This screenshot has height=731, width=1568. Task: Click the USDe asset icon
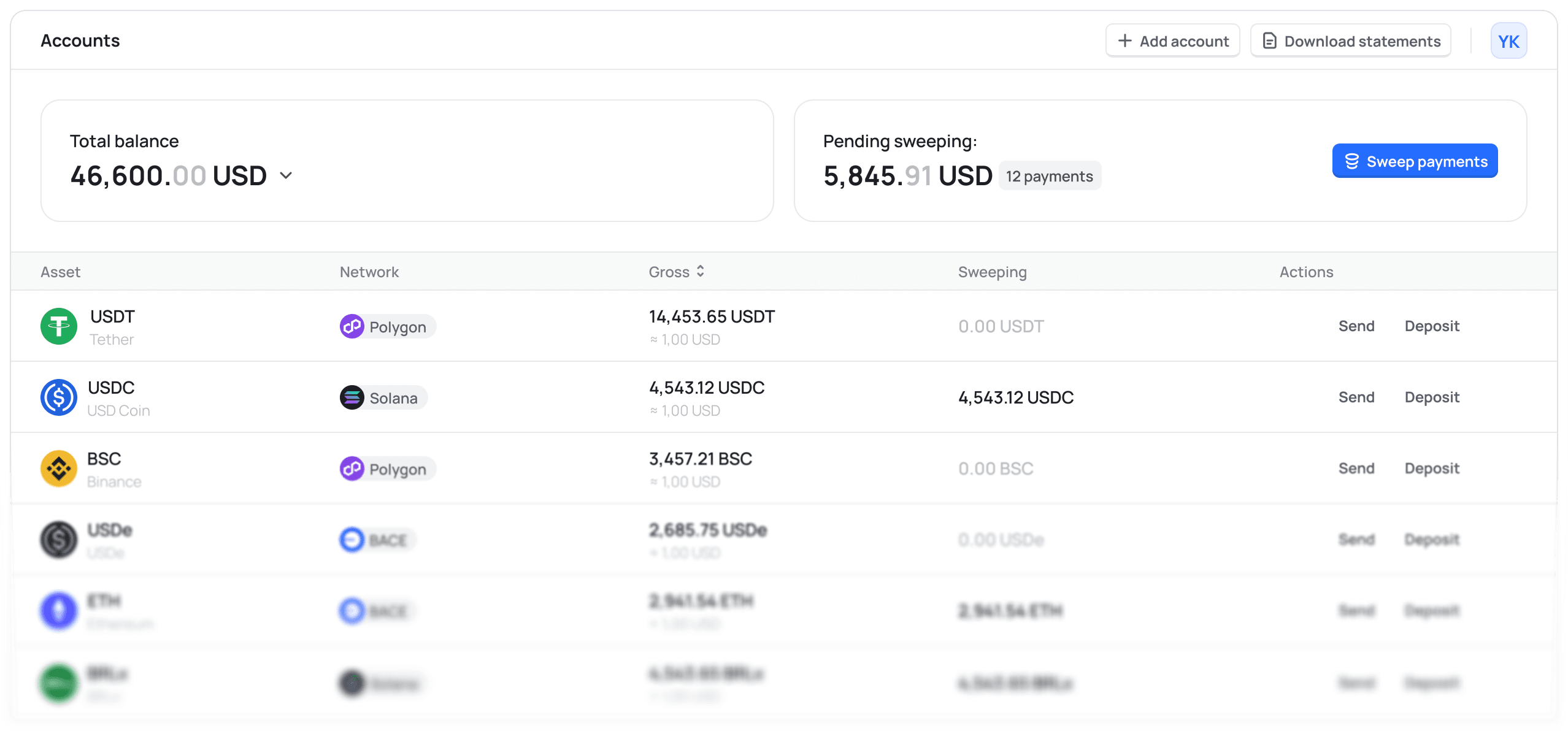coord(58,539)
